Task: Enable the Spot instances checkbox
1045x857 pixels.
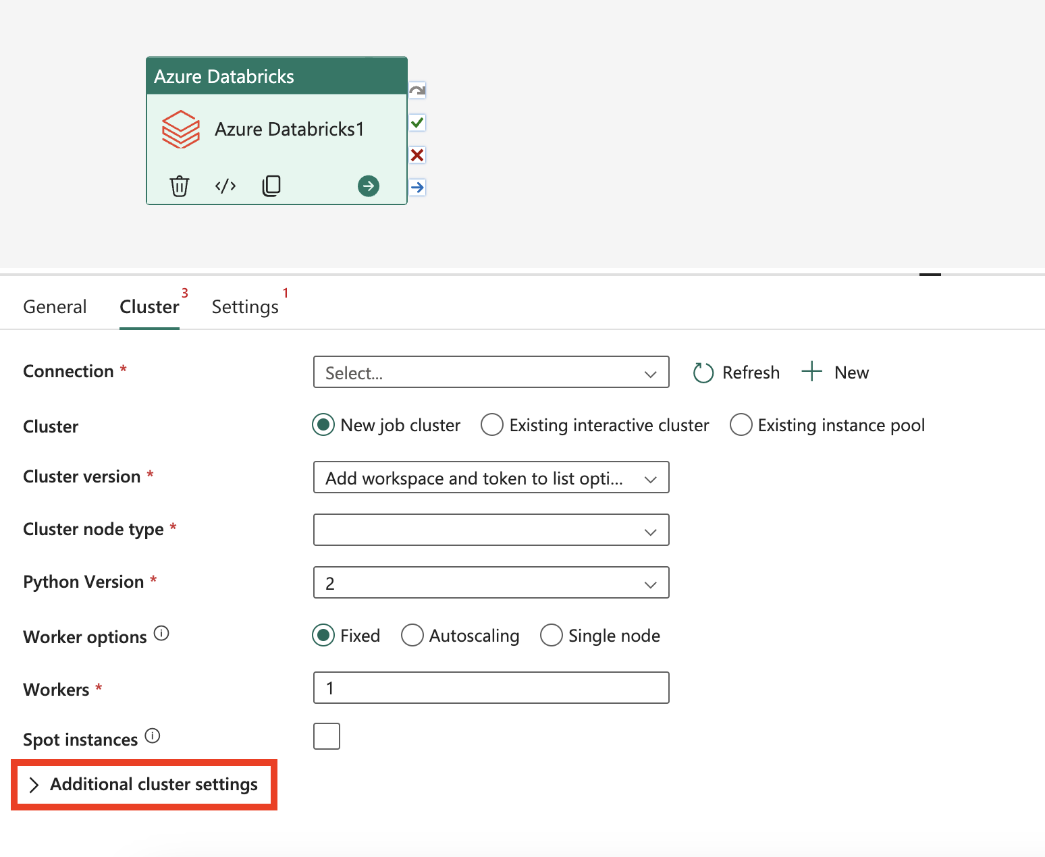Action: (327, 736)
